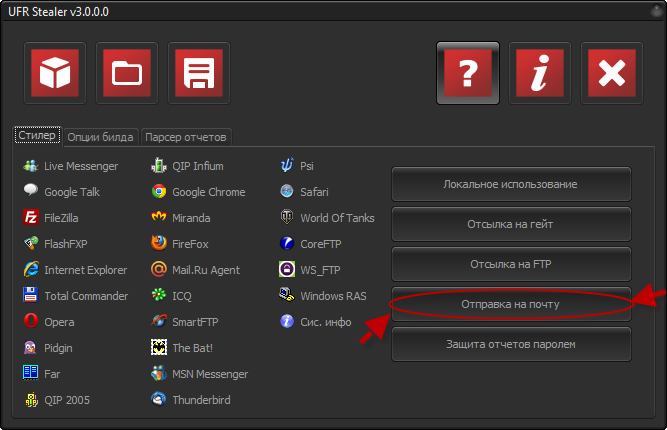Click the red floppy save icon
Screen dimensions: 667x430
[199, 73]
